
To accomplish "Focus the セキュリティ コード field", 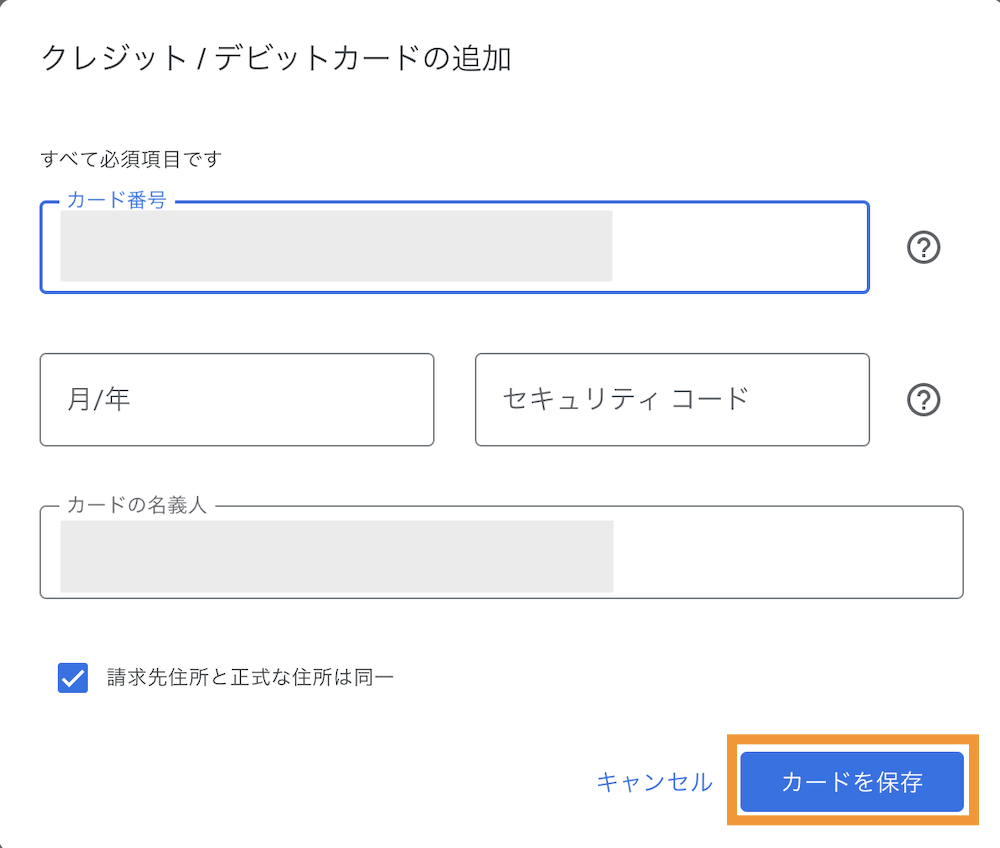I will [672, 400].
